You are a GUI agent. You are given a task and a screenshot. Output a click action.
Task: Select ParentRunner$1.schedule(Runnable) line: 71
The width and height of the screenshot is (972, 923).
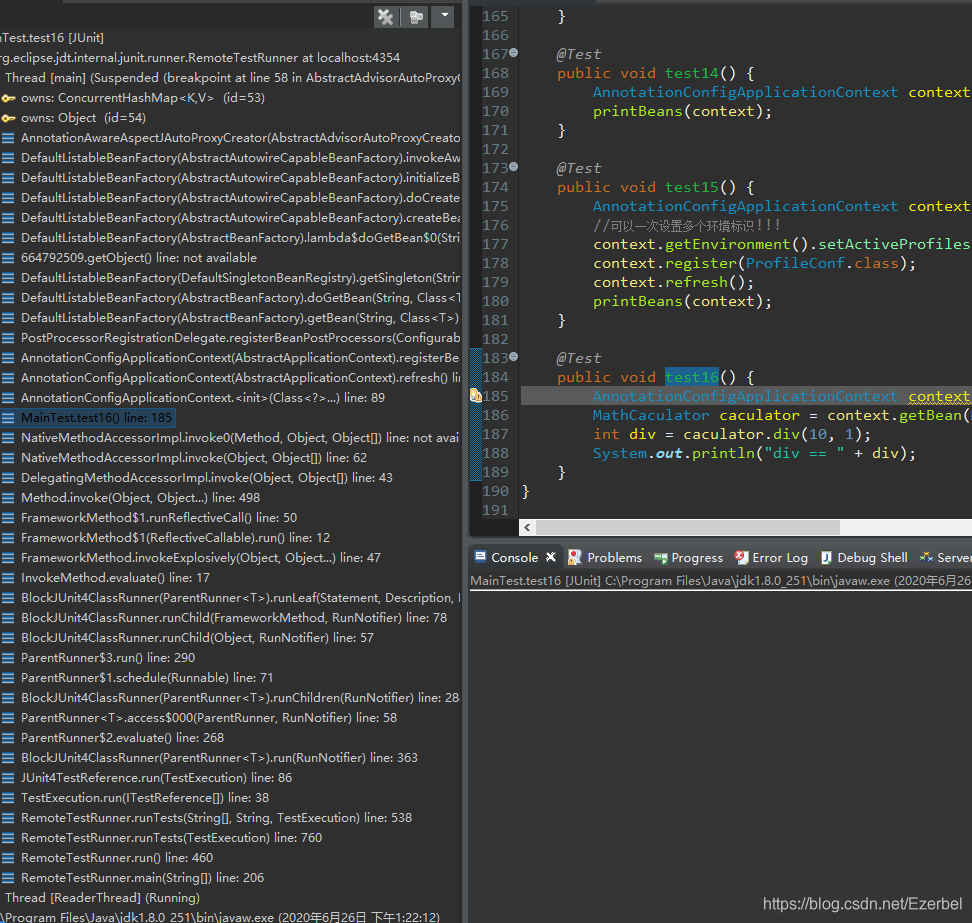pos(147,678)
